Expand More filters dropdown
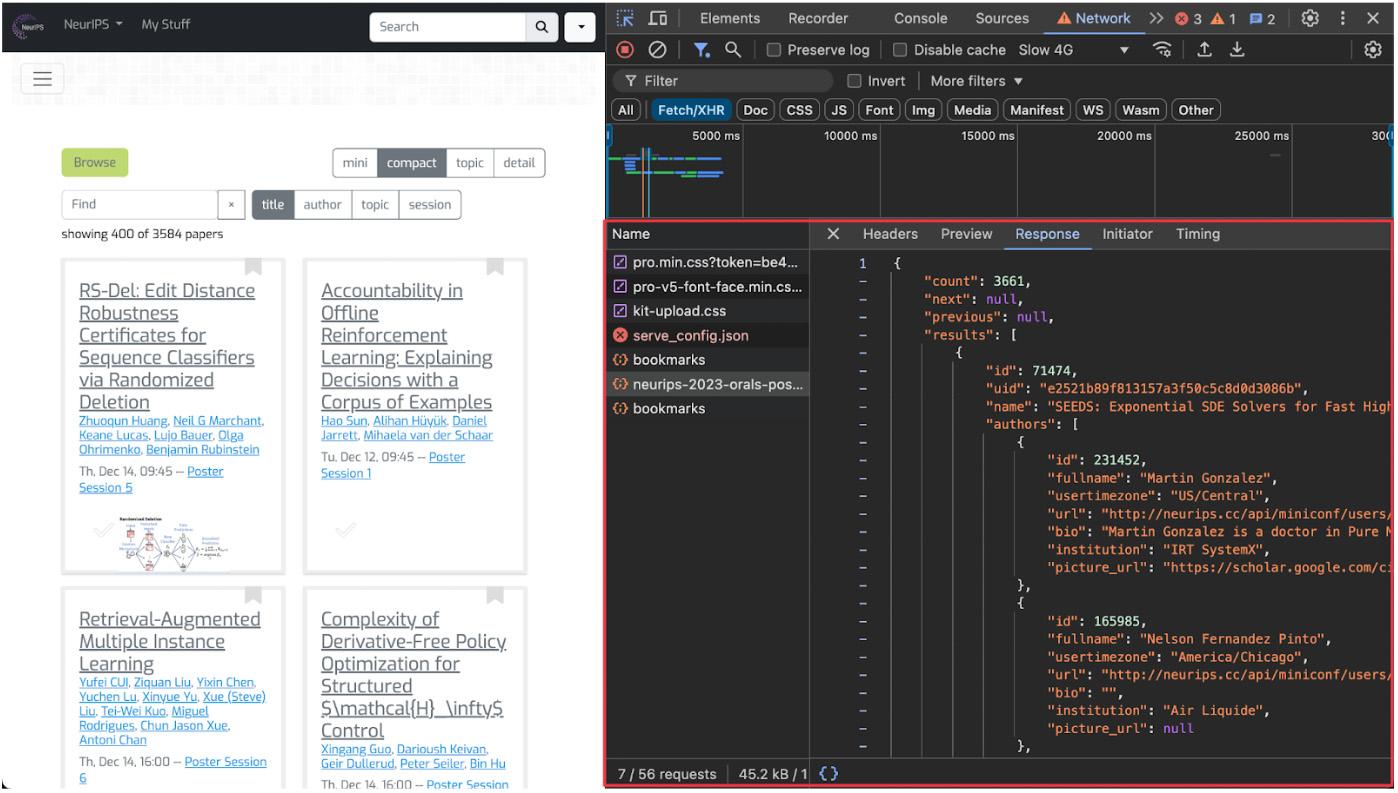Image resolution: width=1398 pixels, height=793 pixels. (977, 81)
